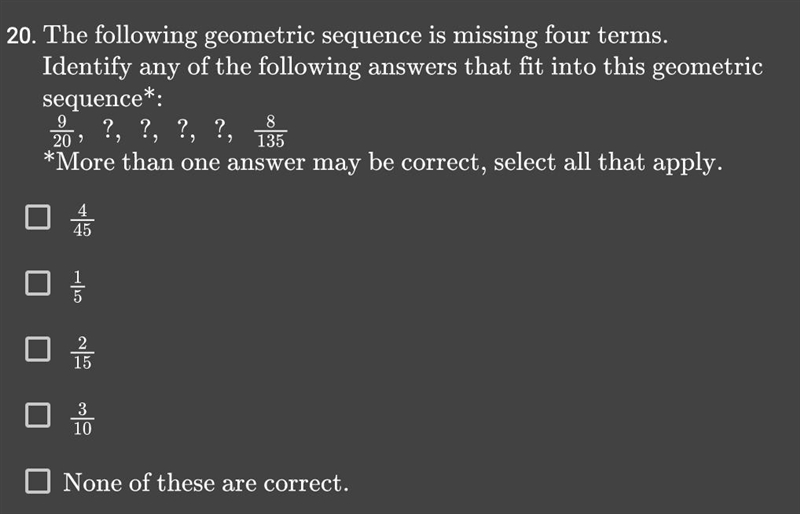Tick the 1/5 answer checkbox

pos(38,283)
